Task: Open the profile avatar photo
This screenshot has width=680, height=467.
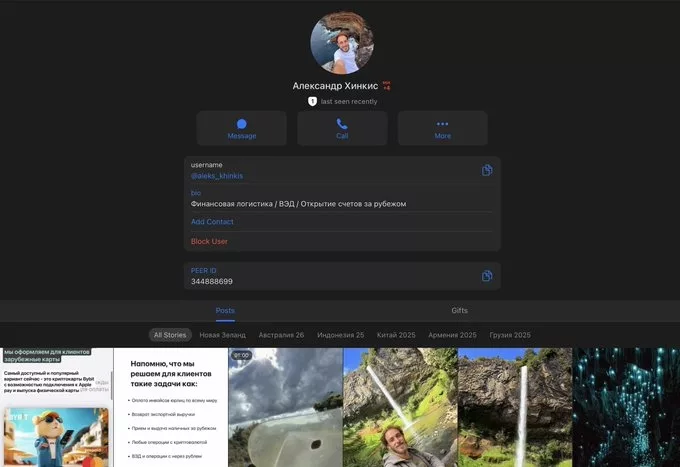Action: (342, 43)
